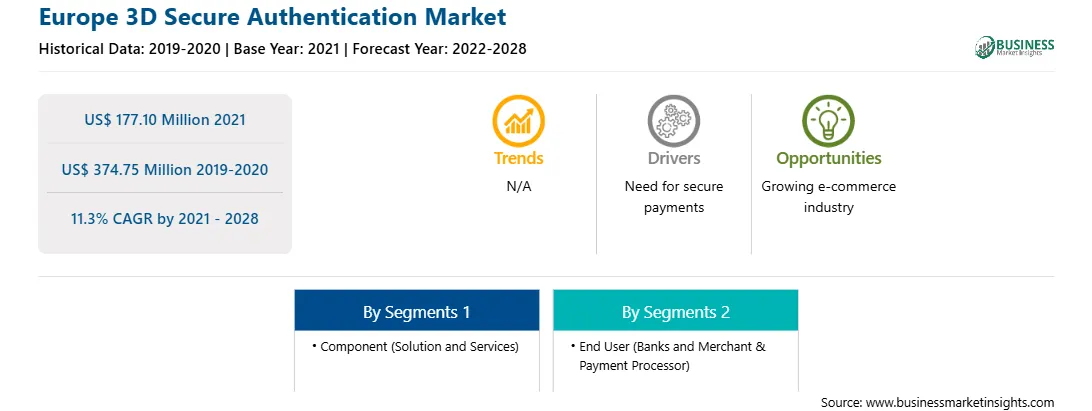Click the orange Trends chart icon
Screen dimensions: 1092x411
coord(518,121)
